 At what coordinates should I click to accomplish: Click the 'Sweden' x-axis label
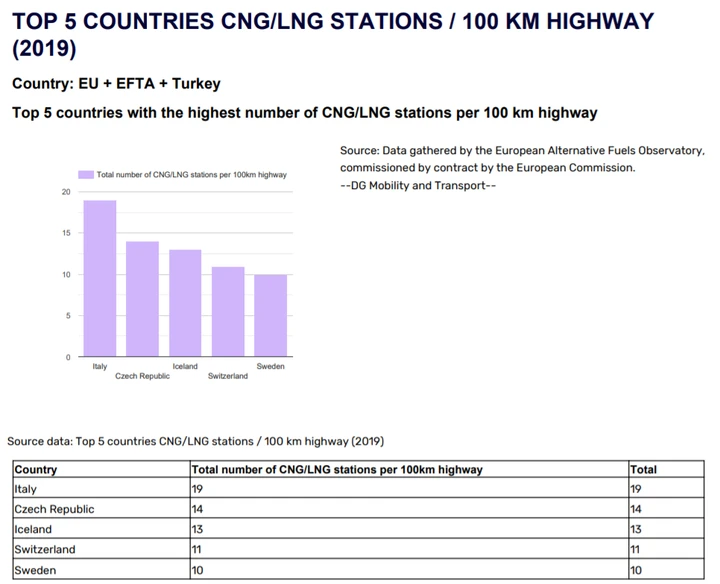270,366
